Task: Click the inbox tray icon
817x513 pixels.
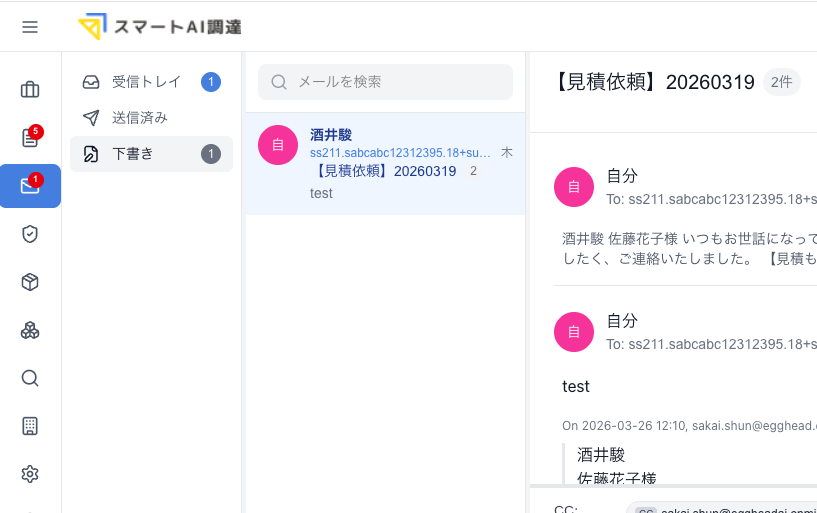Action: 91,82
